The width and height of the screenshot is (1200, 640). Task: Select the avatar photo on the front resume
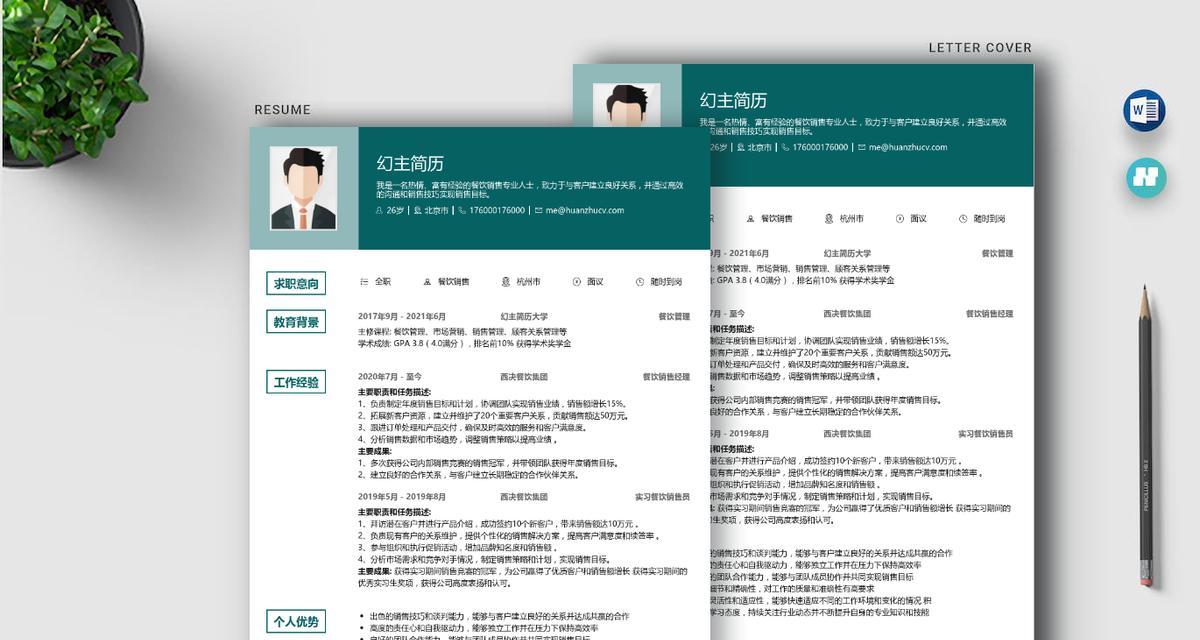pos(303,189)
